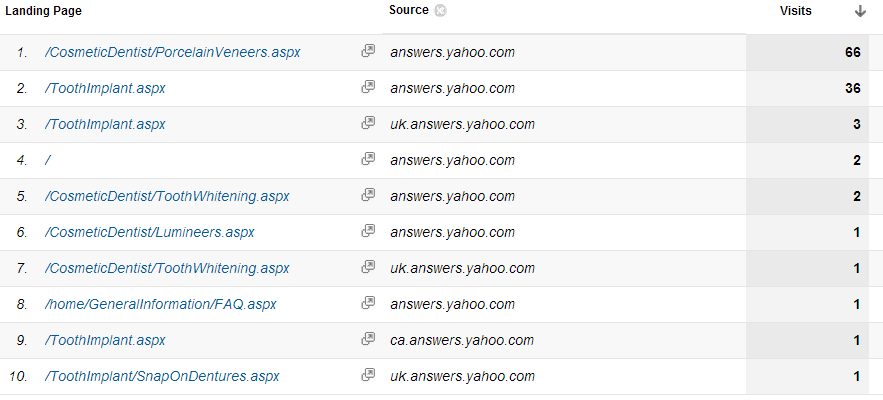Open /home/GeneralInformation/FAQ.aspx link
Image resolution: width=883 pixels, height=400 pixels.
160,305
